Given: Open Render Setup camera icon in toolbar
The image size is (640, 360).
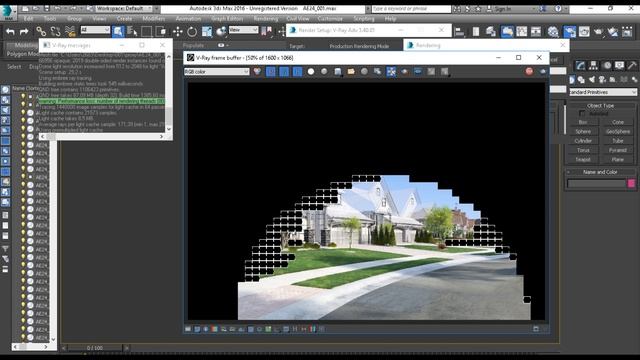Looking at the screenshot, I should 569,31.
